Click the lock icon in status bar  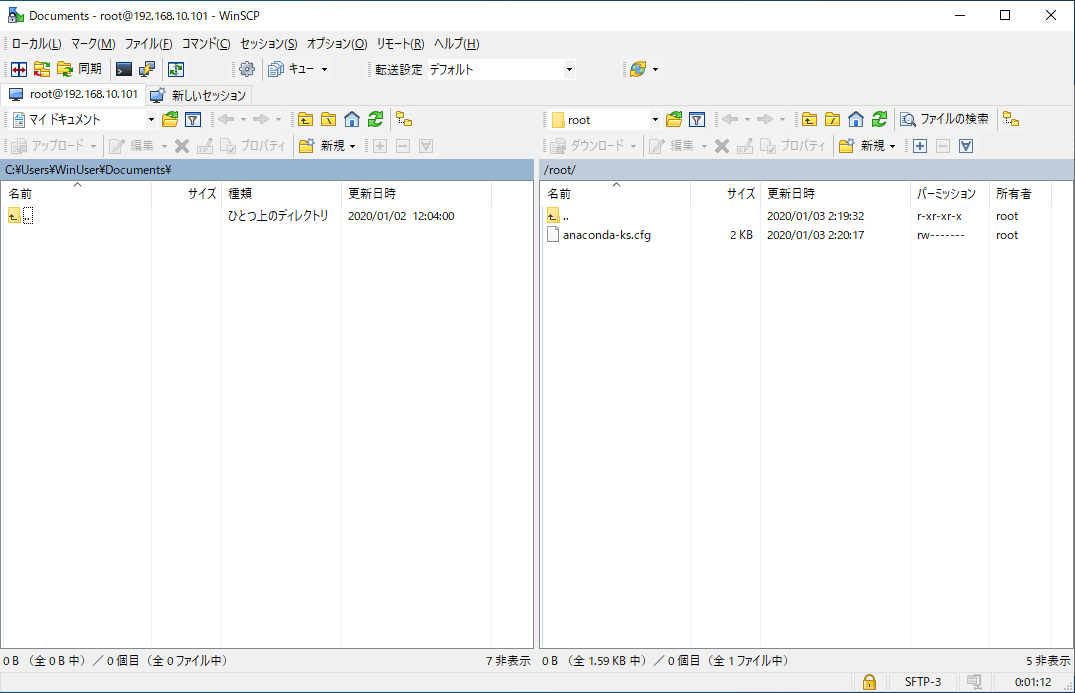click(869, 682)
